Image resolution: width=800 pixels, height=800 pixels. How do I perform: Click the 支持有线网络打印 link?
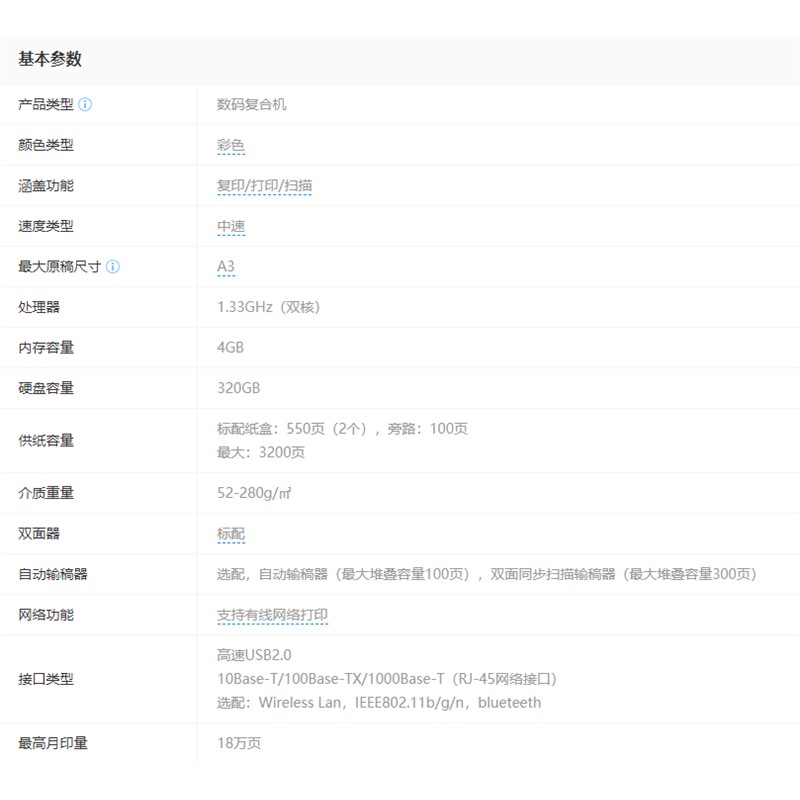coord(272,615)
